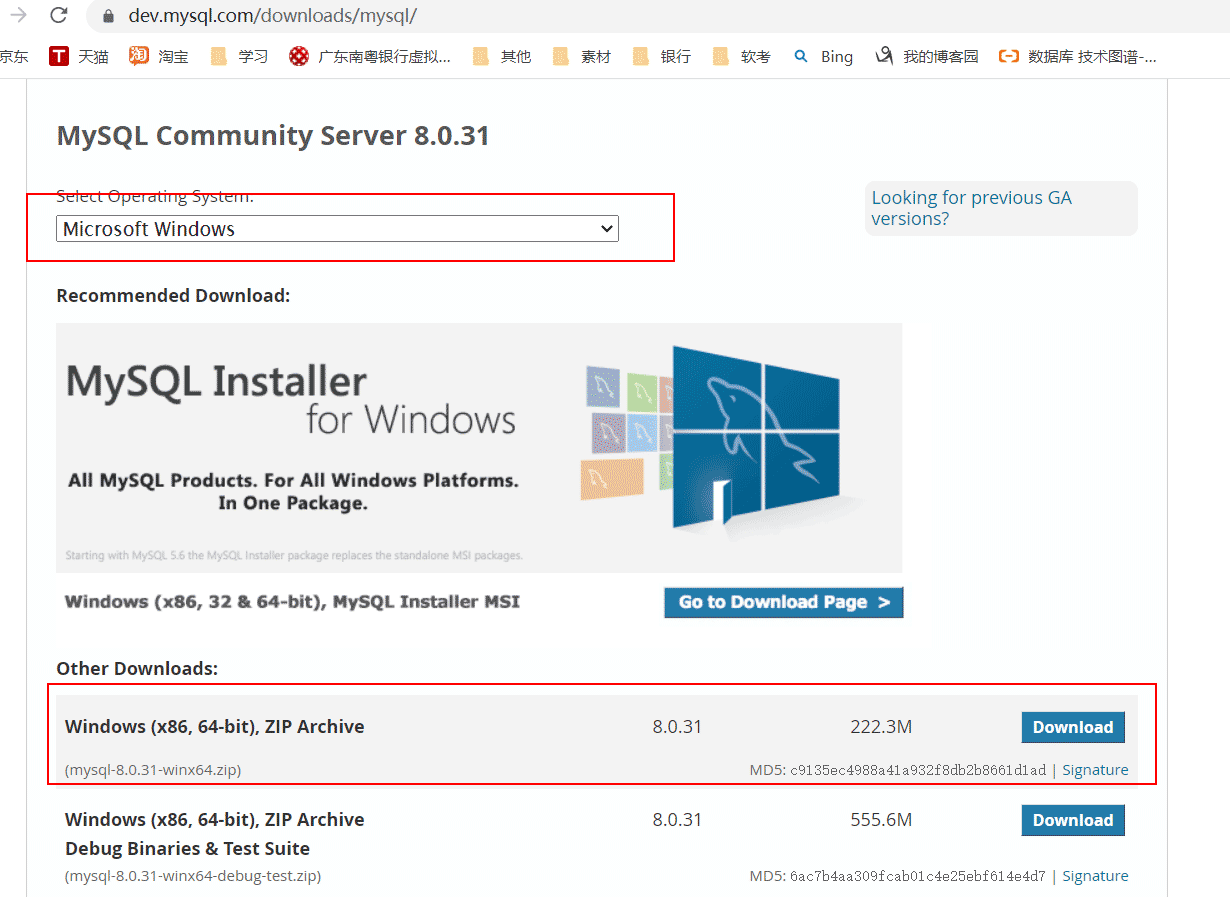Open the 我的博客园 bookmark icon
Image resolution: width=1230 pixels, height=897 pixels.
point(884,56)
